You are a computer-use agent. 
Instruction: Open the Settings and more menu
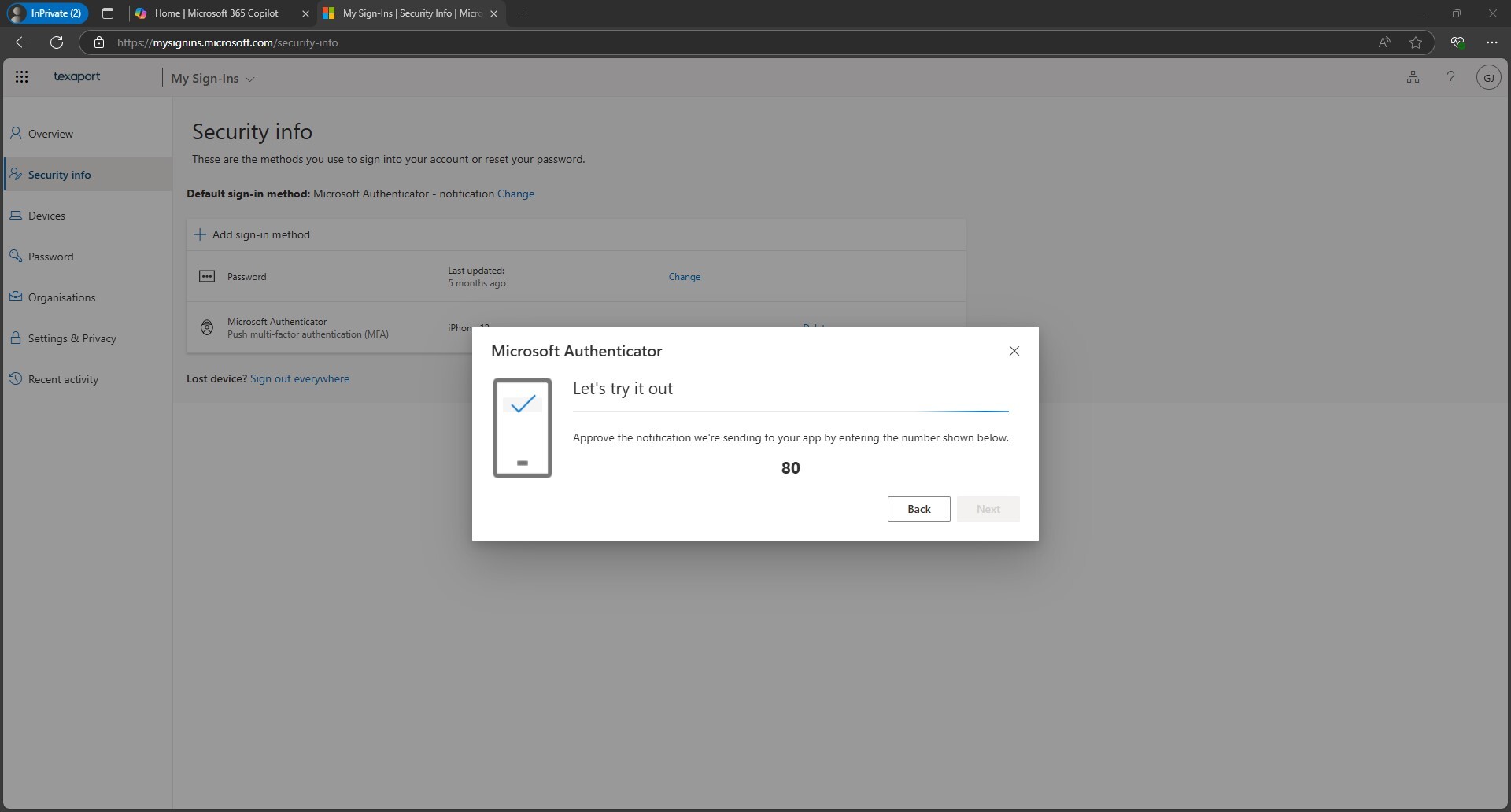tap(1492, 42)
